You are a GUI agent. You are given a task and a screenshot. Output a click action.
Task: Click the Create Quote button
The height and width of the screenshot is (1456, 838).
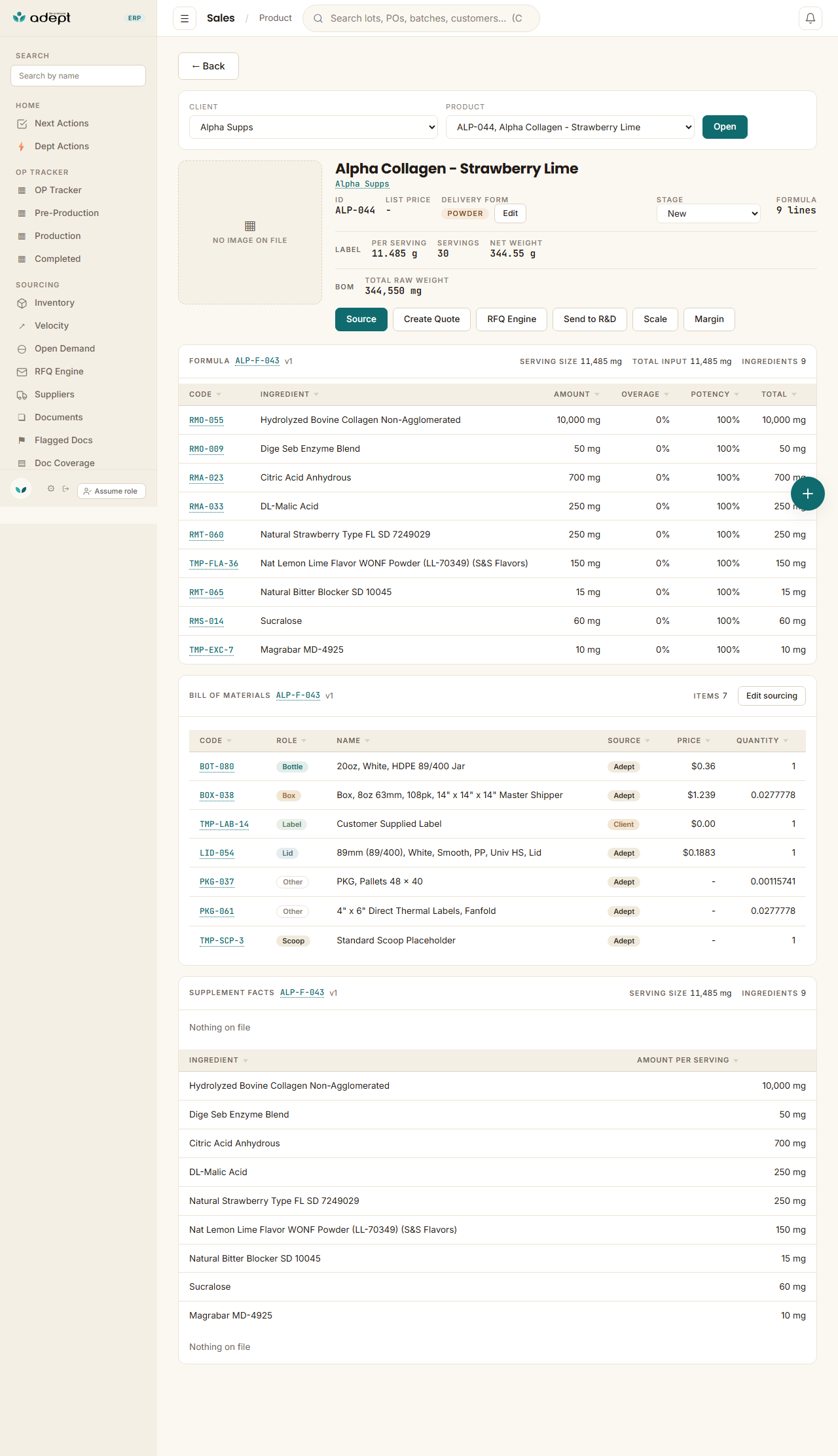(x=431, y=319)
